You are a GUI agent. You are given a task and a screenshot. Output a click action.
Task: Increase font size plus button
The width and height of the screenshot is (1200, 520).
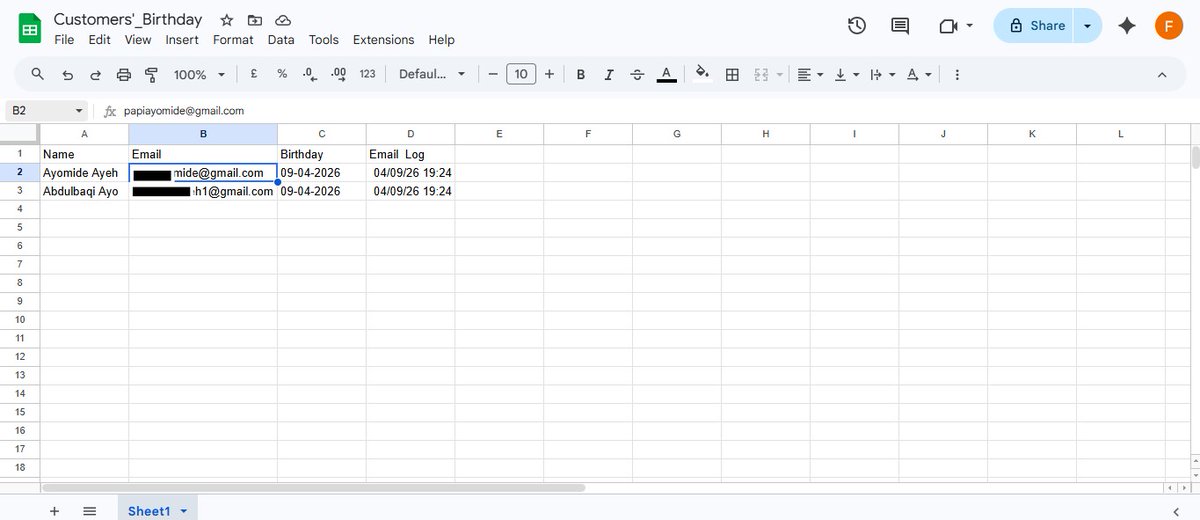549,74
